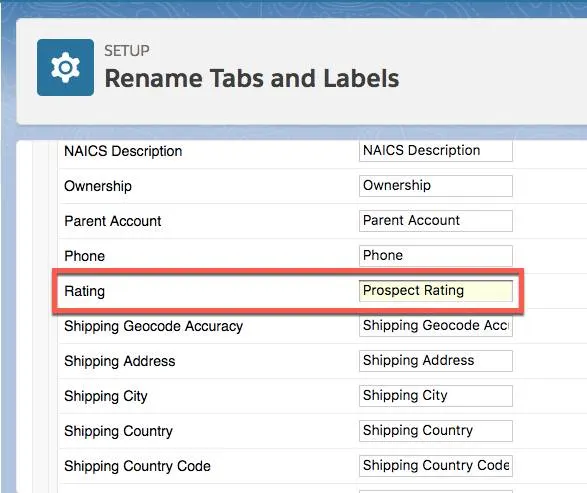The image size is (587, 493).
Task: Click the Phone row name text
Action: [84, 256]
